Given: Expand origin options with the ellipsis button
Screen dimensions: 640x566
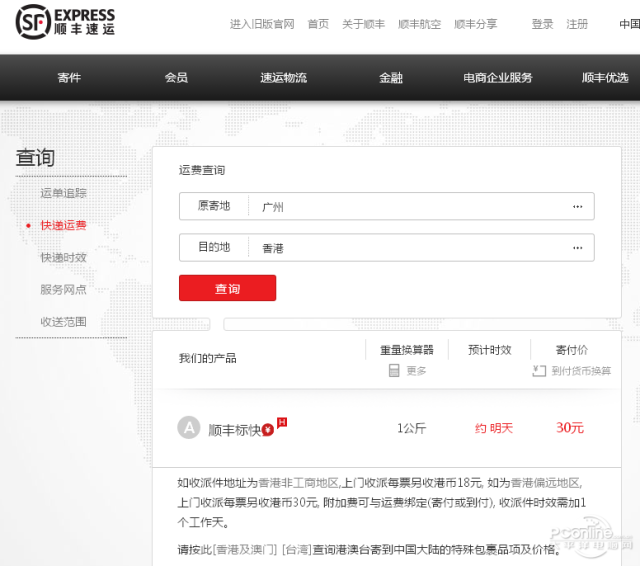Looking at the screenshot, I should (x=578, y=206).
